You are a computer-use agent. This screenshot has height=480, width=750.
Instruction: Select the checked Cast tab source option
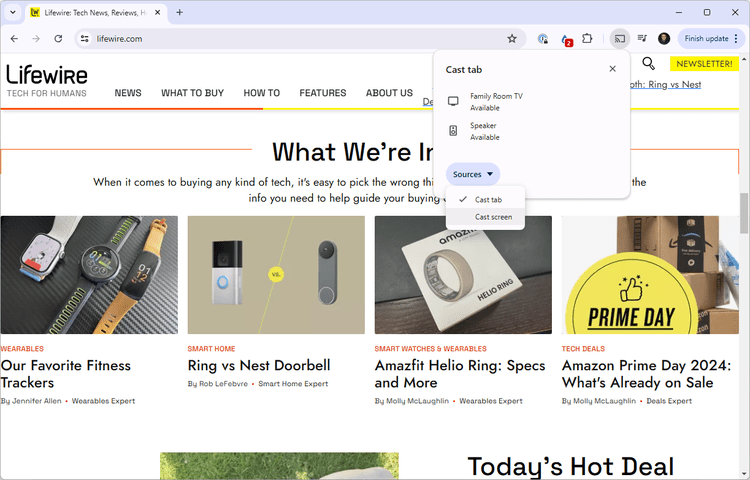[485, 199]
